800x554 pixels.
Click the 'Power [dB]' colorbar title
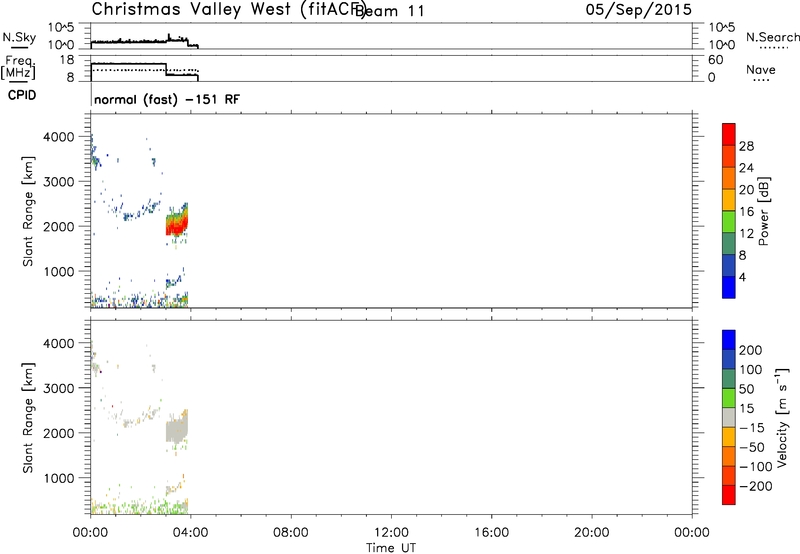pyautogui.click(x=763, y=211)
